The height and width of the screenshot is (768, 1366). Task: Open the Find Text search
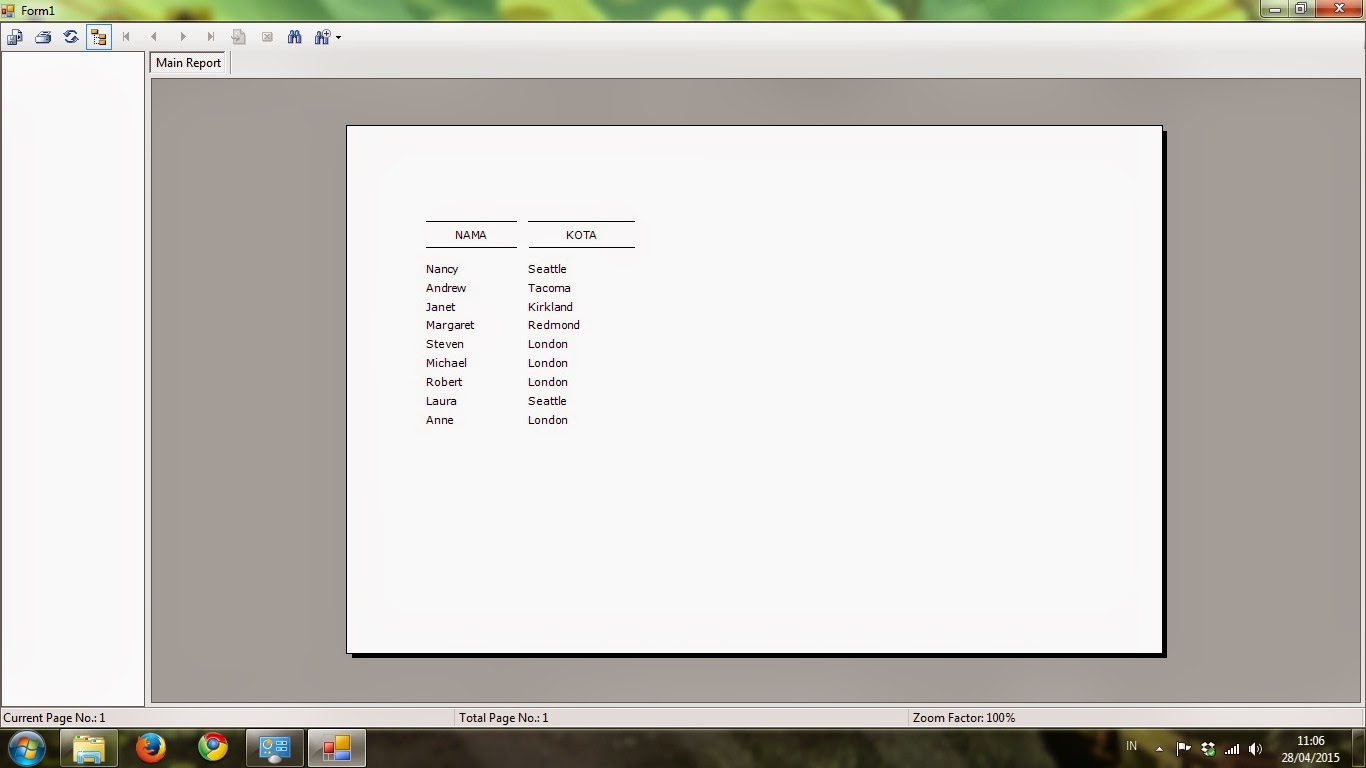pyautogui.click(x=295, y=37)
